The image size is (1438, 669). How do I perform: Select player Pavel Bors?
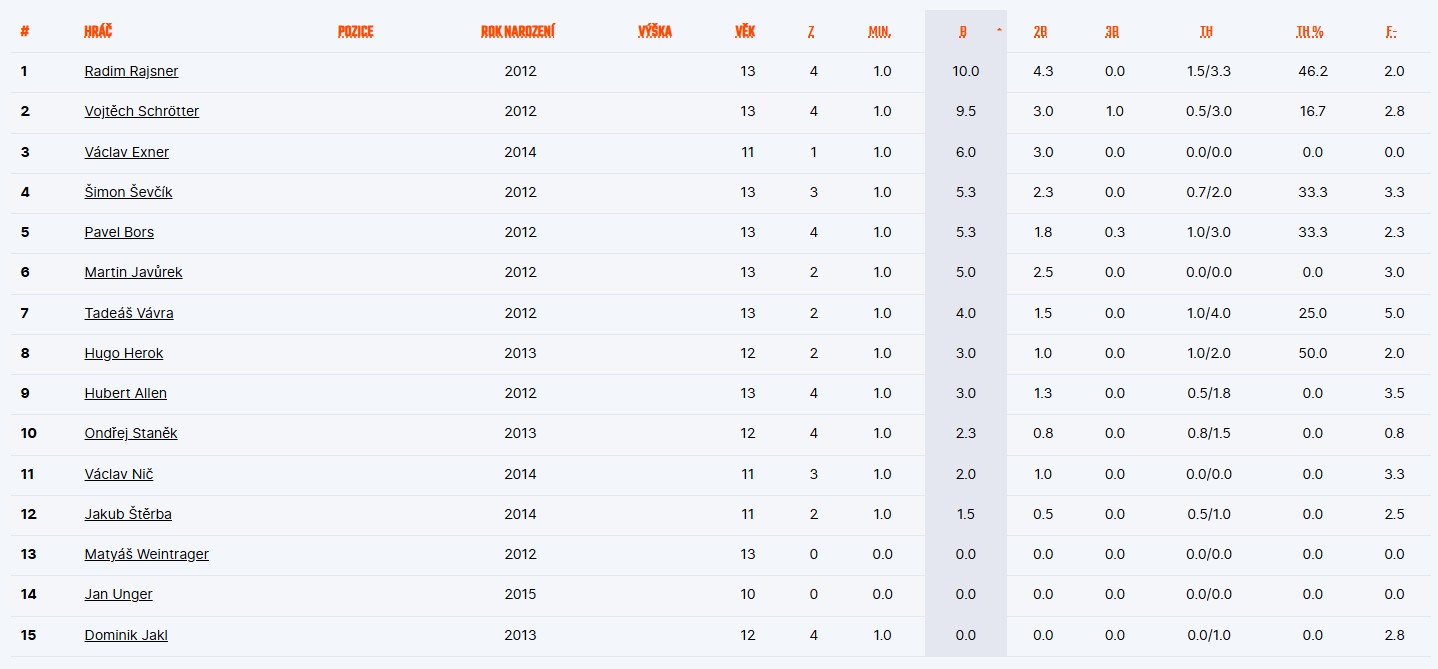point(119,232)
